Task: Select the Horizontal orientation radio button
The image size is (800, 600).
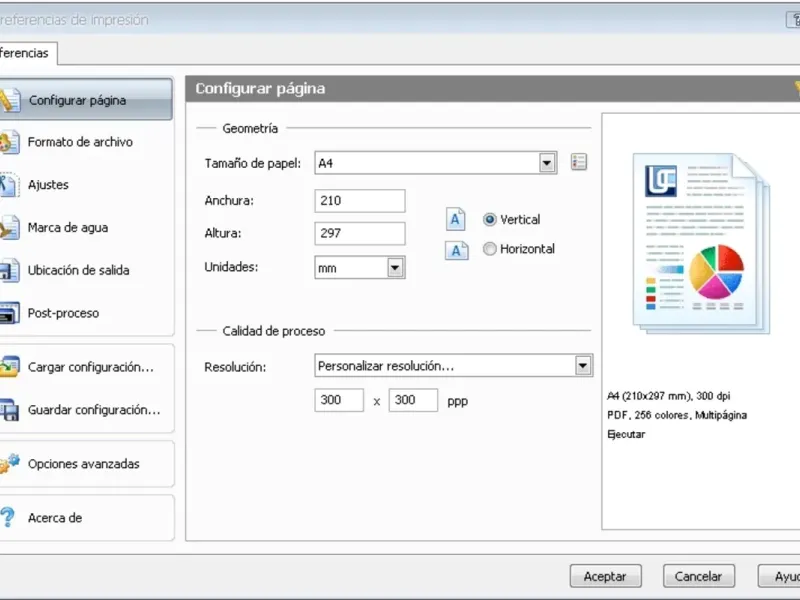Action: (x=489, y=249)
